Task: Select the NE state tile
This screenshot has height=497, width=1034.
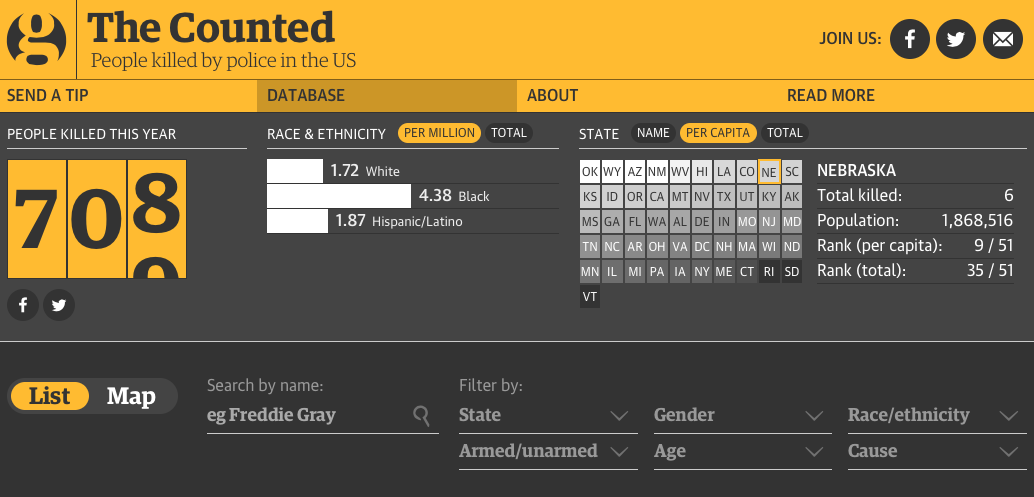Action: [x=770, y=172]
